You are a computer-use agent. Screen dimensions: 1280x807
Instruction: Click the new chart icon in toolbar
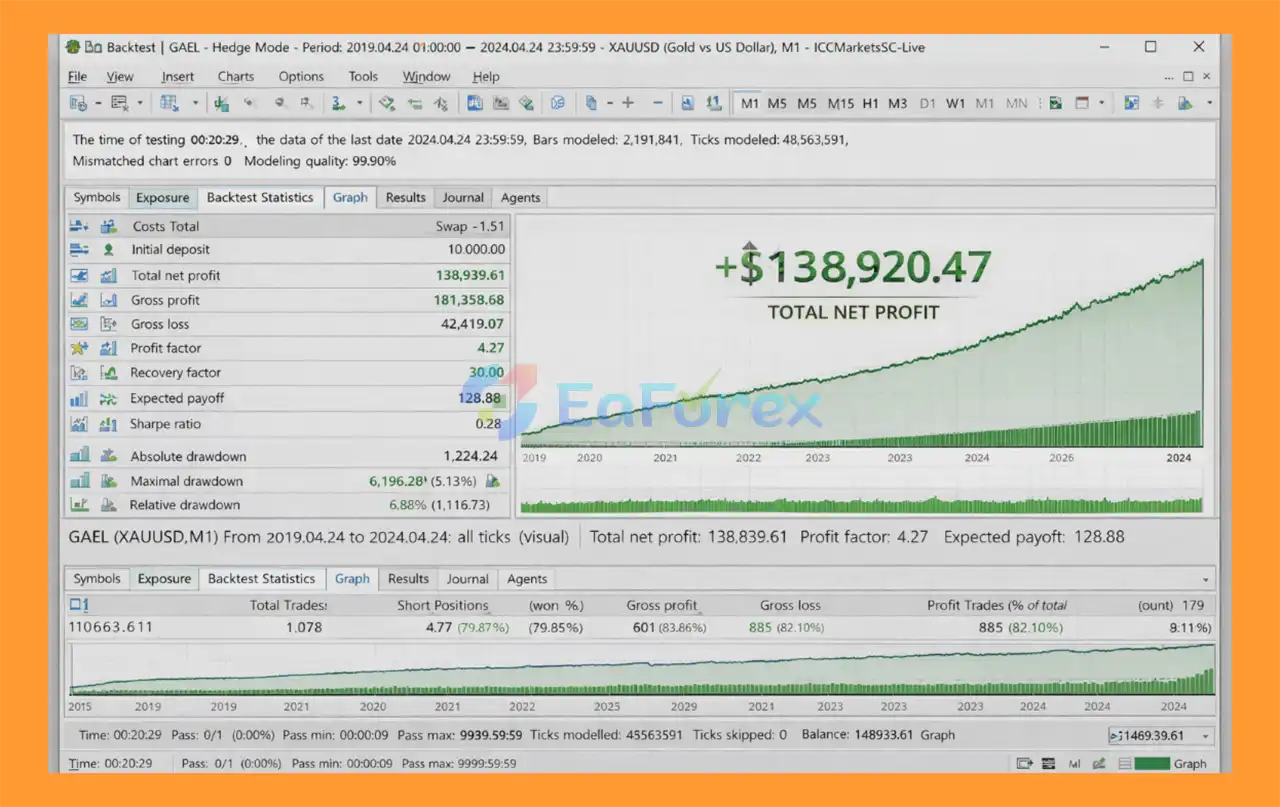click(x=78, y=103)
